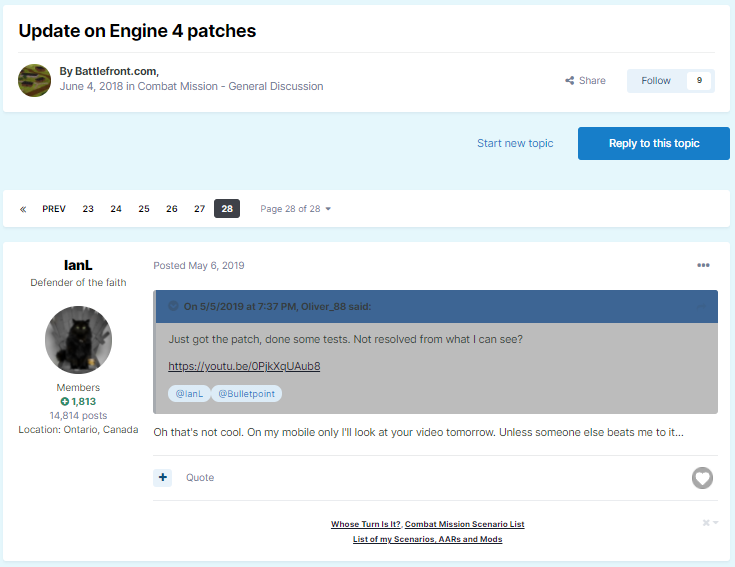
Task: Click the @Bulletpoint mention tag
Action: pos(246,394)
